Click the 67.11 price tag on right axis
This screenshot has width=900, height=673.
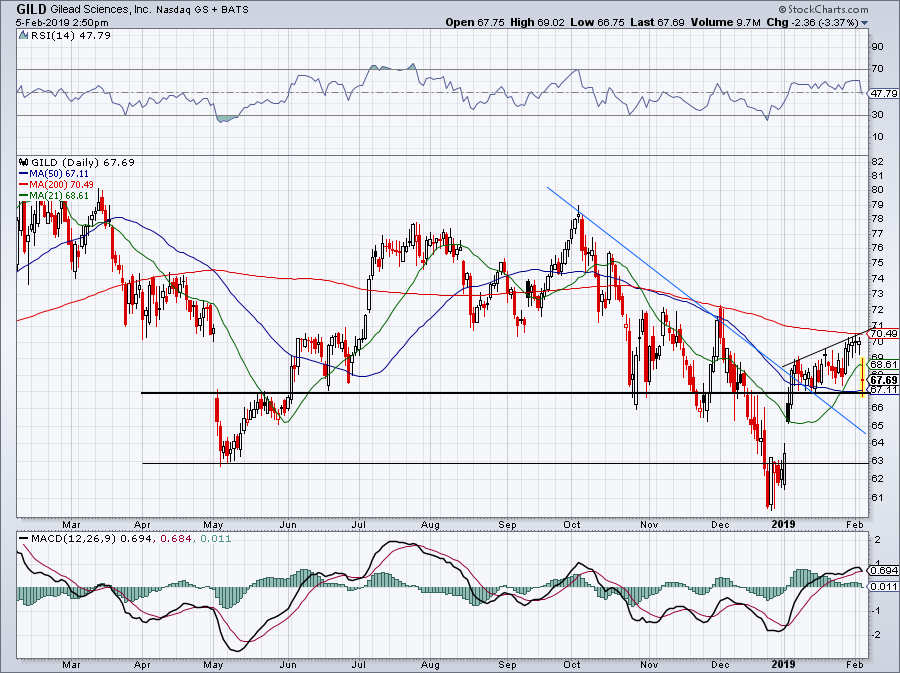[883, 390]
